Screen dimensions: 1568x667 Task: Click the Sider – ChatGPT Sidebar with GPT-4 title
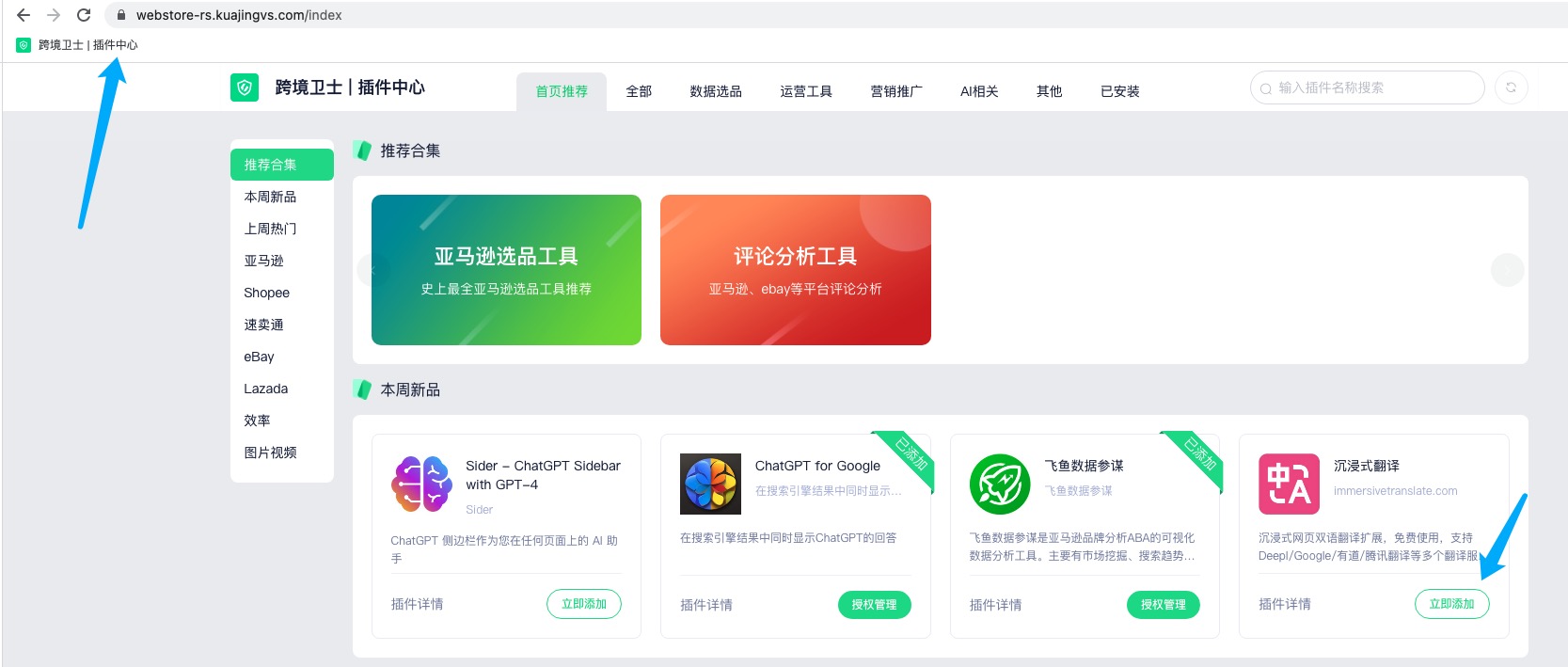(544, 475)
